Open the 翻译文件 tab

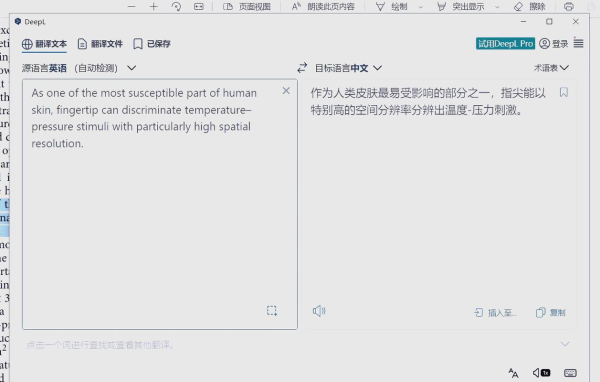[100, 44]
